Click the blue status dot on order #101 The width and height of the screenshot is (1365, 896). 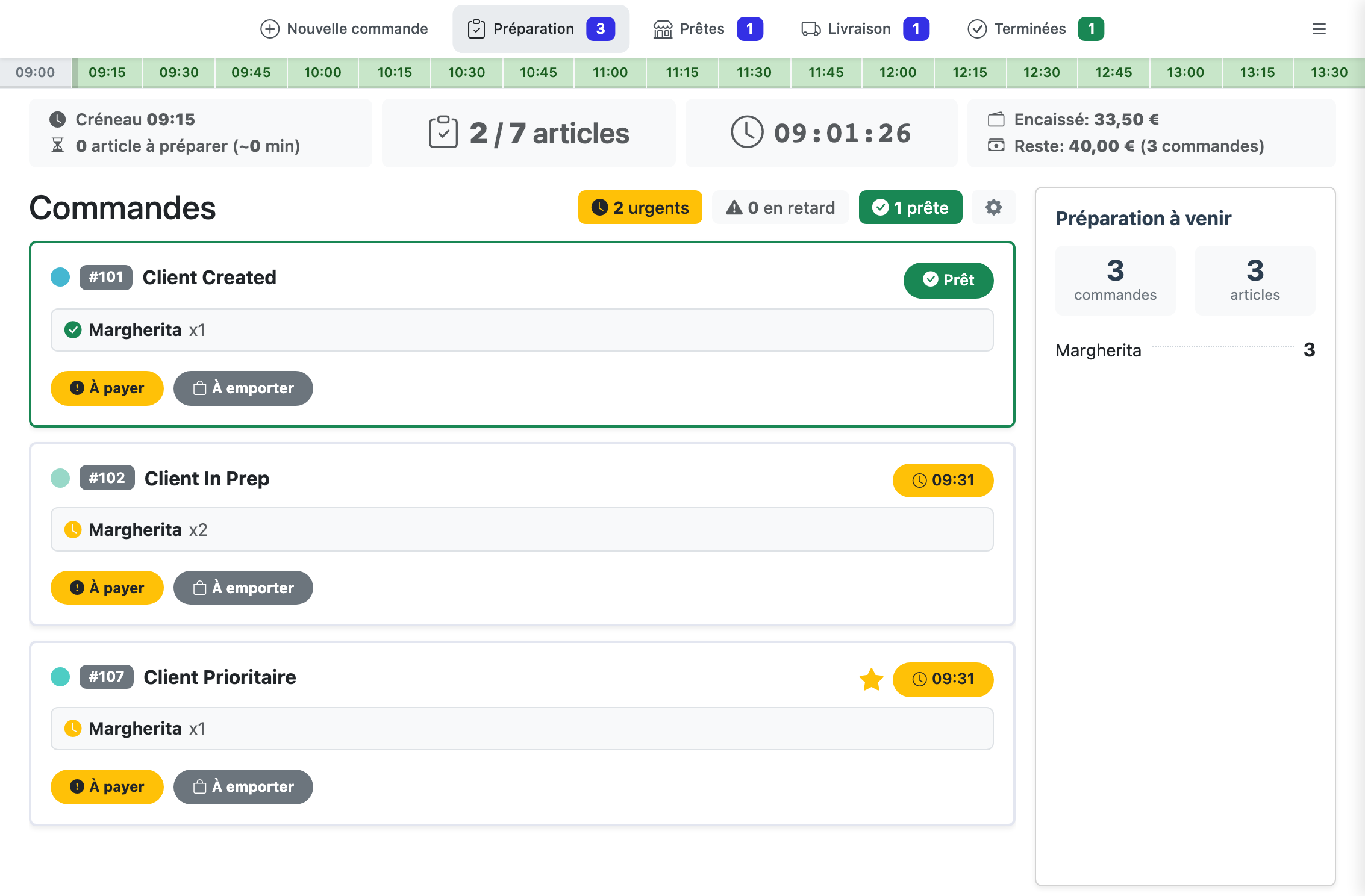(60, 277)
